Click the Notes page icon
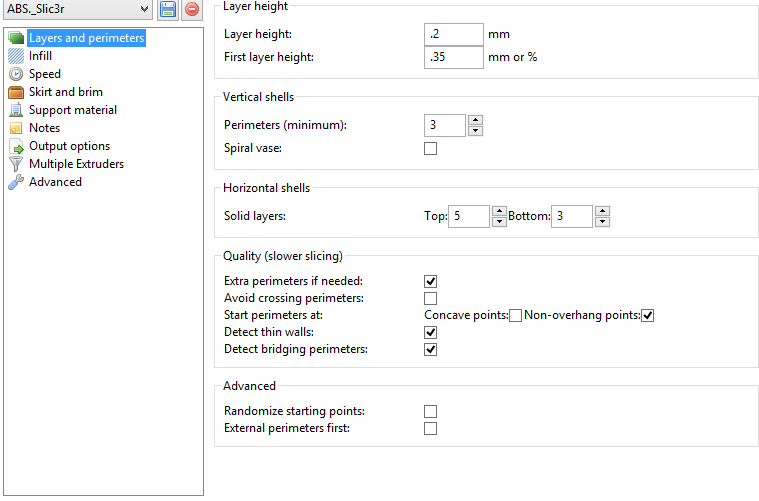 click(16, 128)
